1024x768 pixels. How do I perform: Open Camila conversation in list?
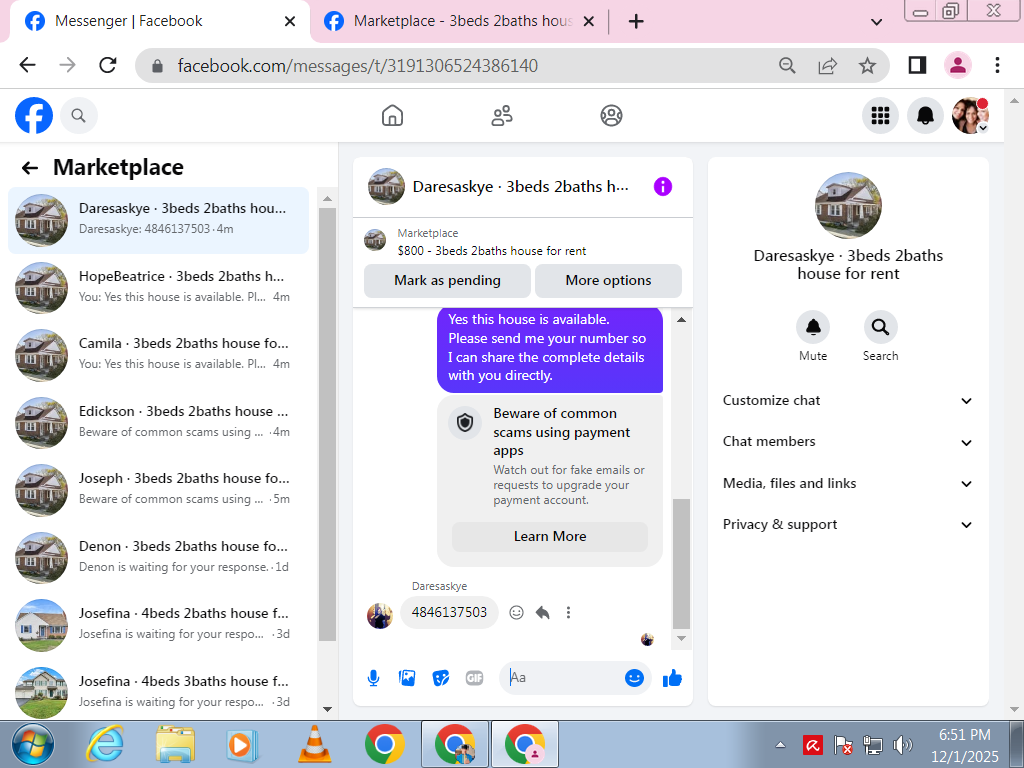coord(158,355)
